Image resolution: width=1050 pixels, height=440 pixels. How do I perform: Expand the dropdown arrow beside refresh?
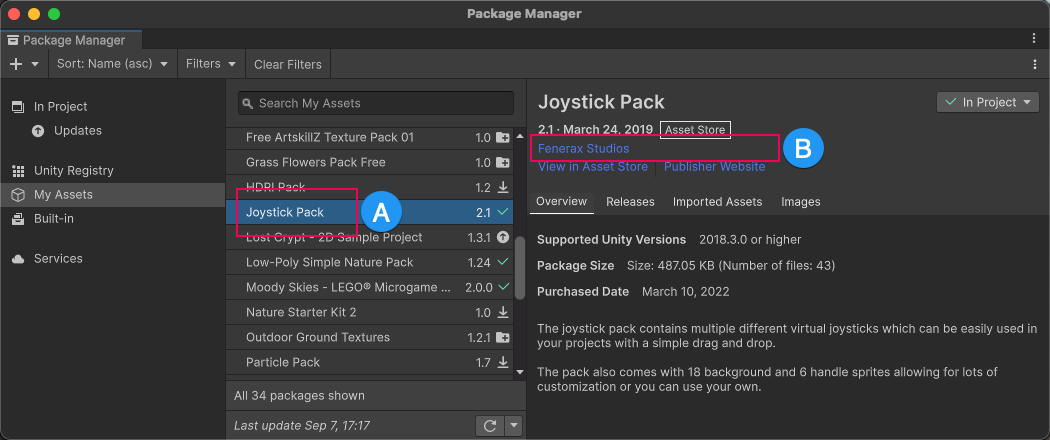(x=514, y=426)
